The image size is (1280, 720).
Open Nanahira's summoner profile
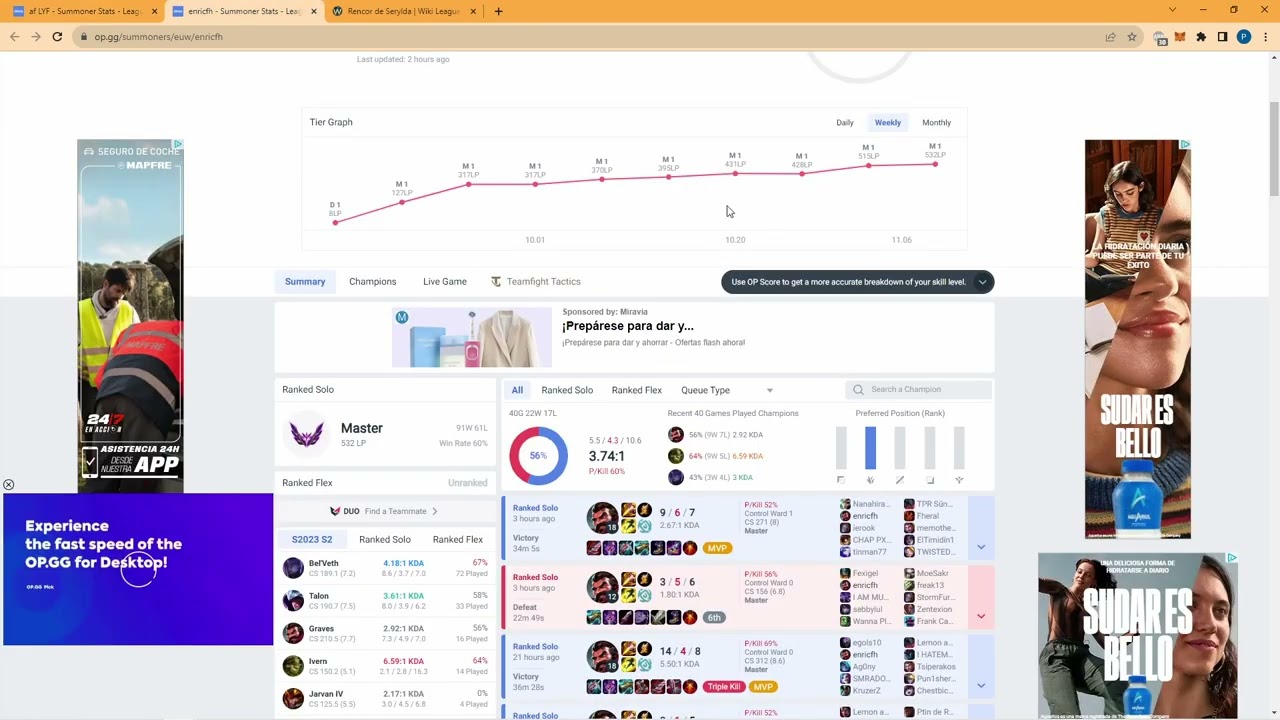(x=869, y=504)
